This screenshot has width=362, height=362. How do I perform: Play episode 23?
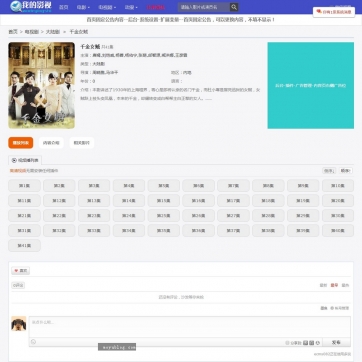click(x=94, y=216)
